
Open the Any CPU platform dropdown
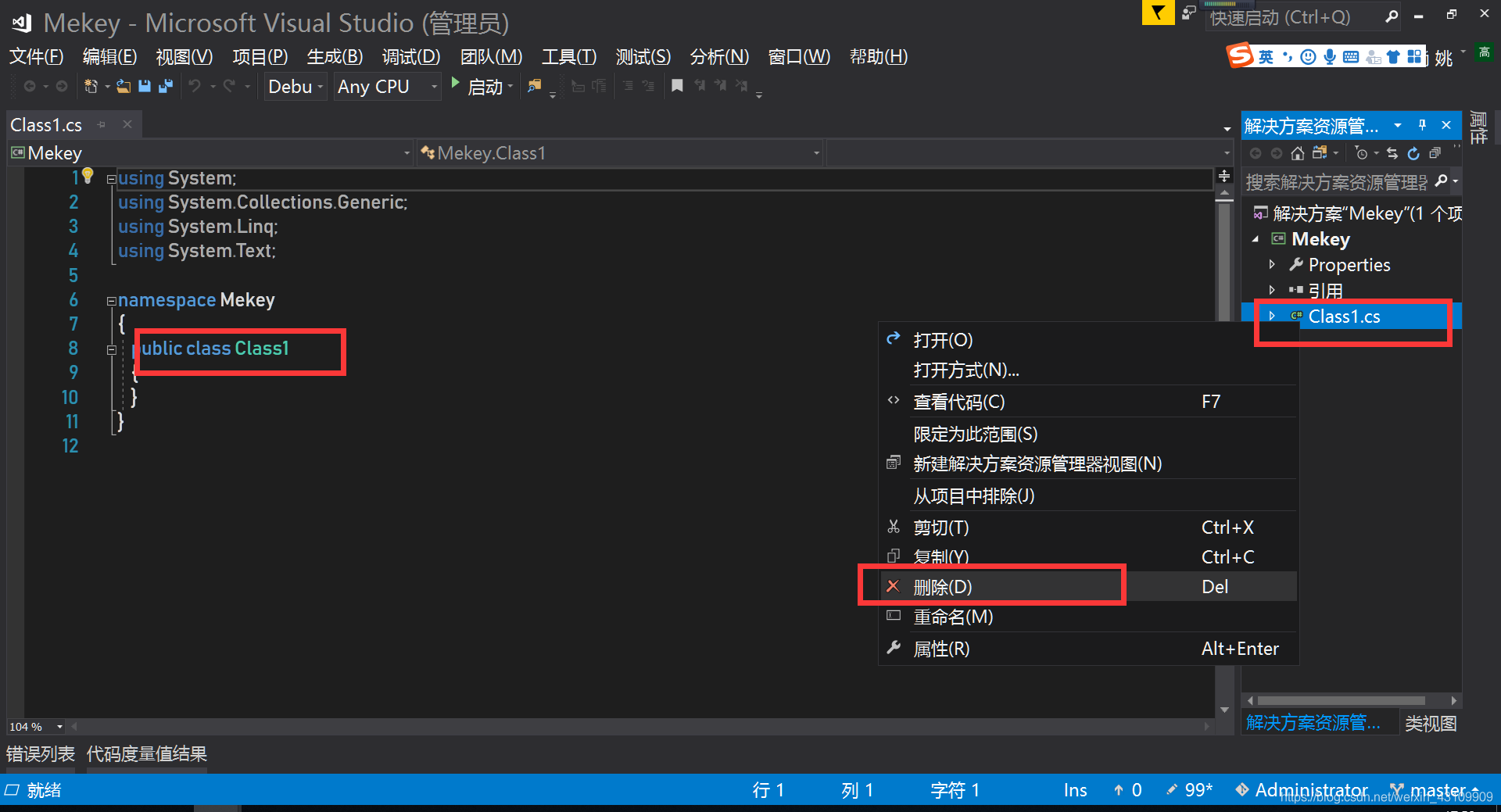[387, 86]
